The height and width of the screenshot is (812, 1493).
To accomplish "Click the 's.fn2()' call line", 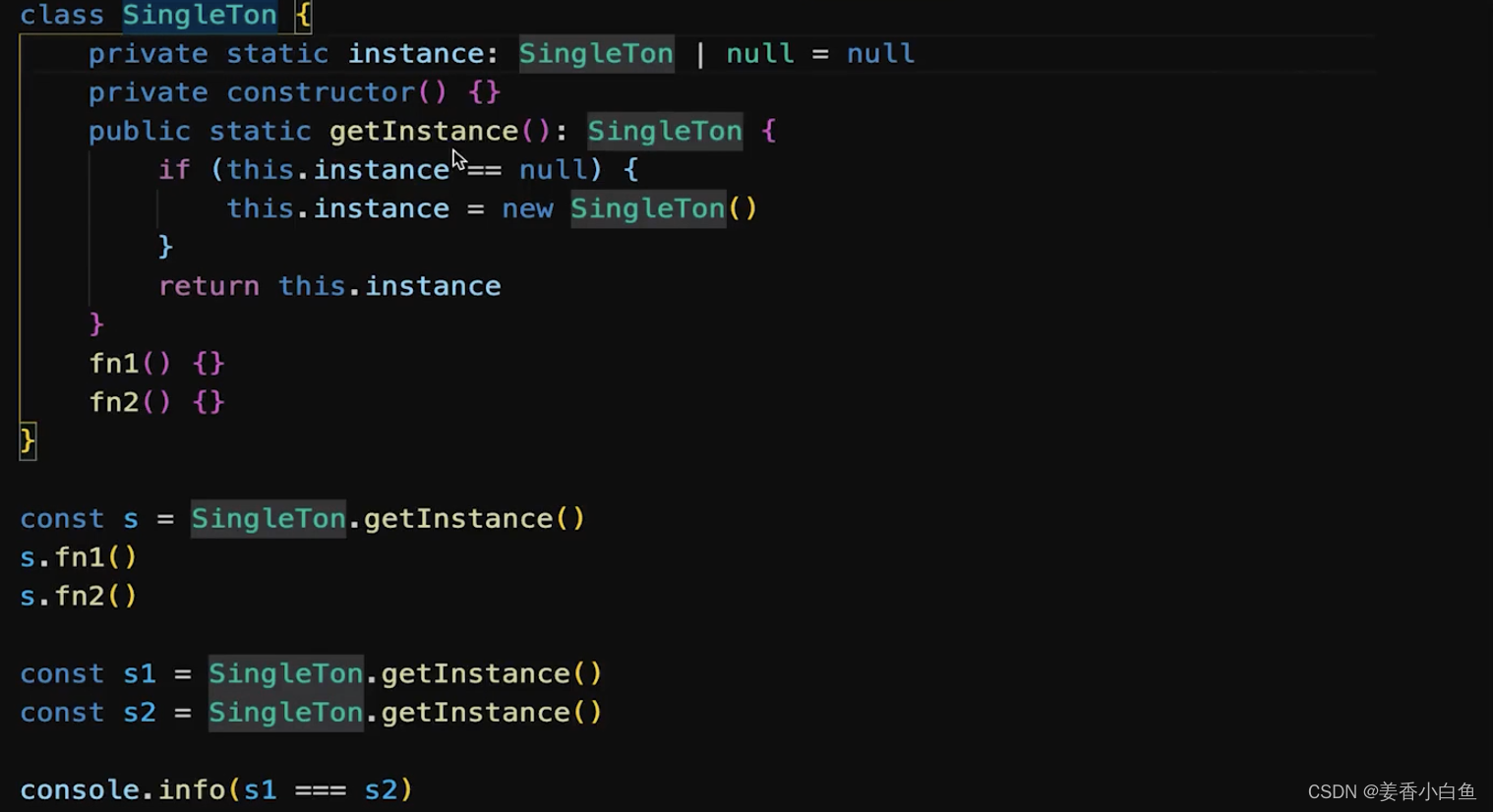I will coord(79,596).
